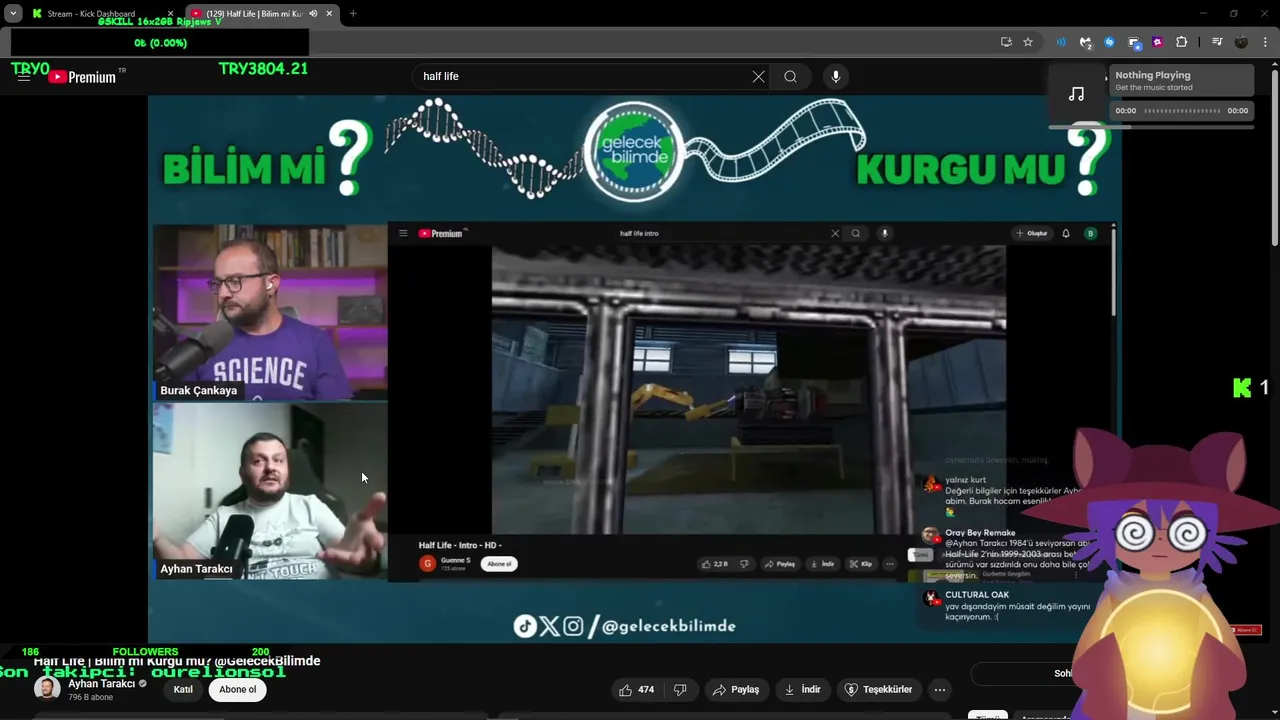Mute the Half Life tab audio icon
This screenshot has height=720, width=1280.
coord(313,14)
